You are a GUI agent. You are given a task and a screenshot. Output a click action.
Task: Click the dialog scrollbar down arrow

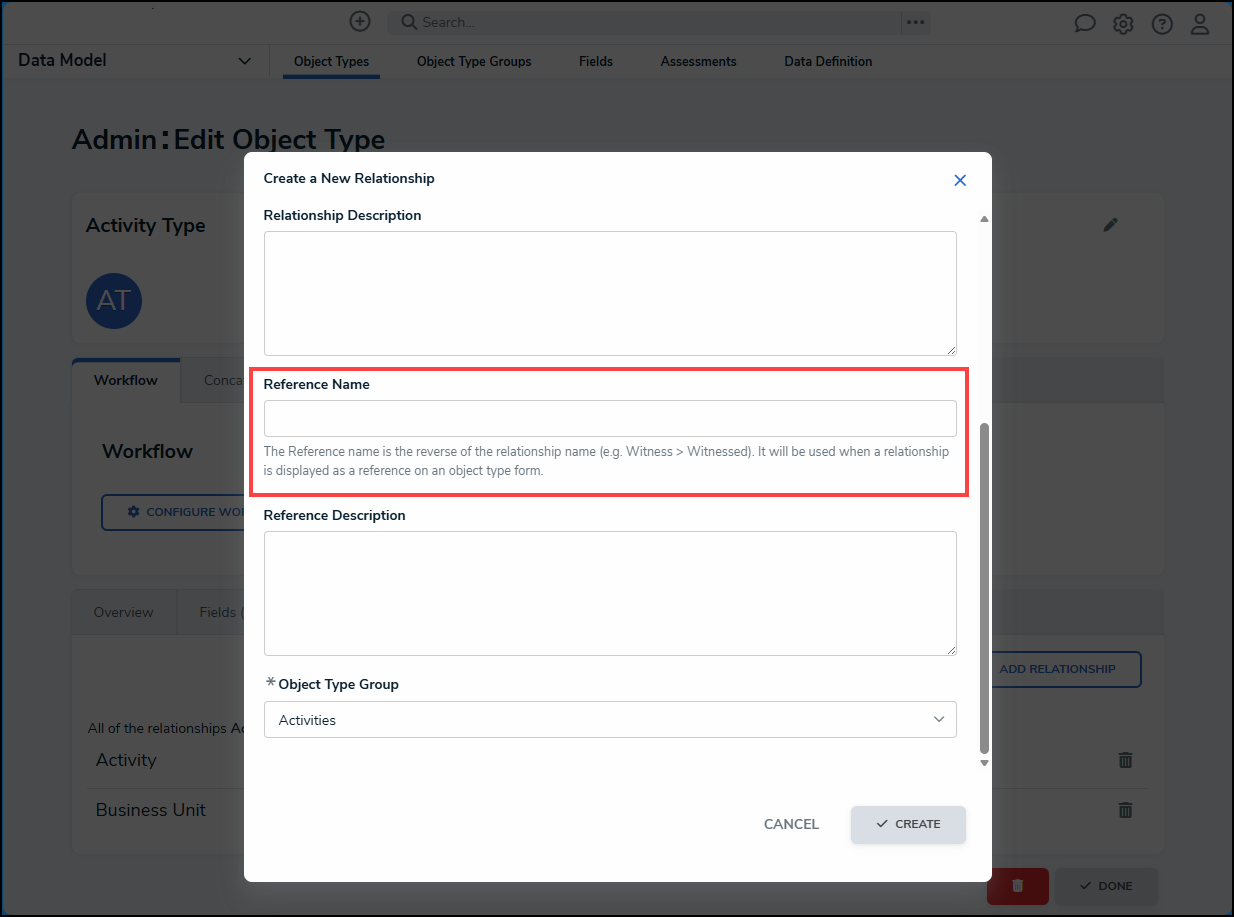(x=984, y=763)
